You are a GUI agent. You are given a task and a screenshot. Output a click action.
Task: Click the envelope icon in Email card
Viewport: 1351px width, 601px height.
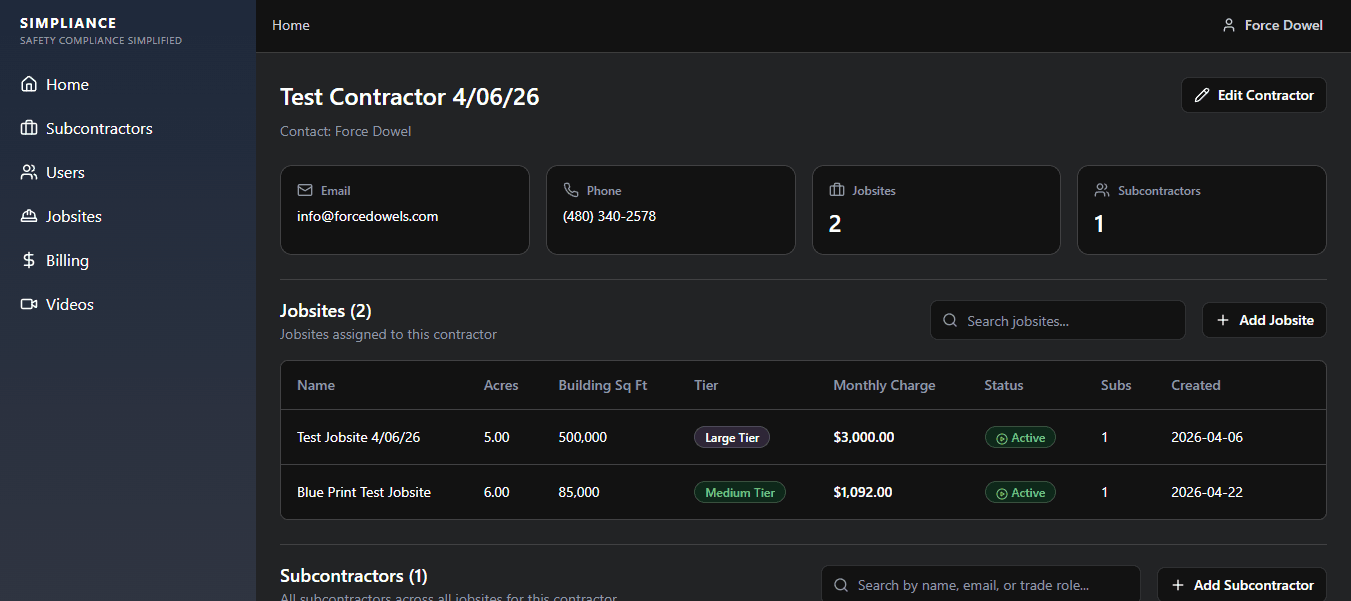(x=305, y=190)
